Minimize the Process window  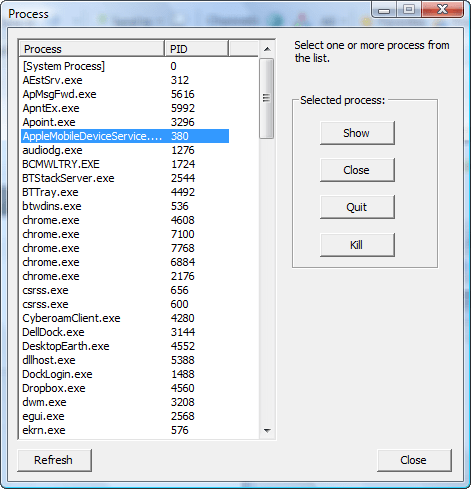(x=384, y=9)
